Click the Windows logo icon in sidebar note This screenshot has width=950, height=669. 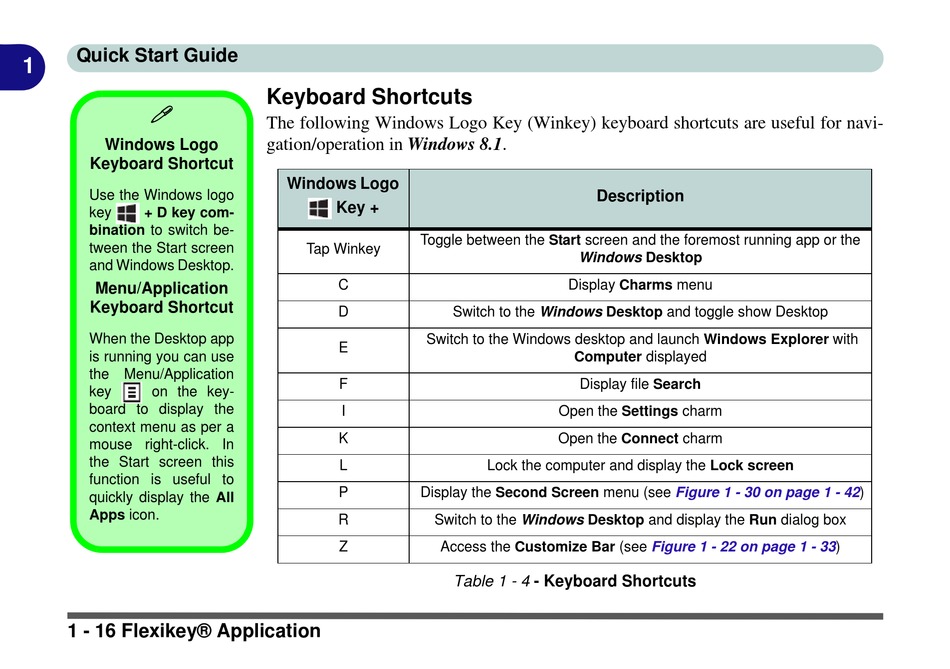coord(127,213)
